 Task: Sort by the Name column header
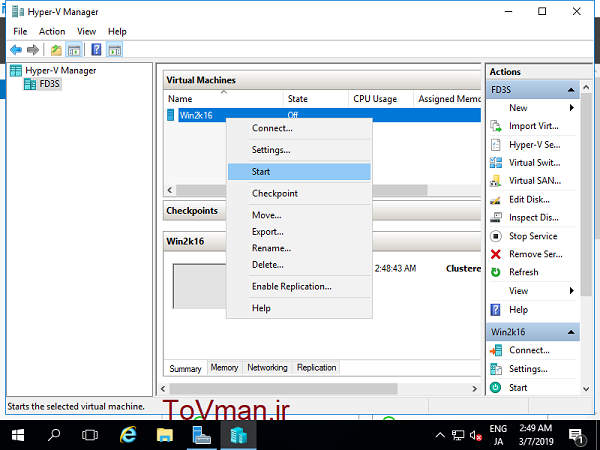tap(223, 99)
